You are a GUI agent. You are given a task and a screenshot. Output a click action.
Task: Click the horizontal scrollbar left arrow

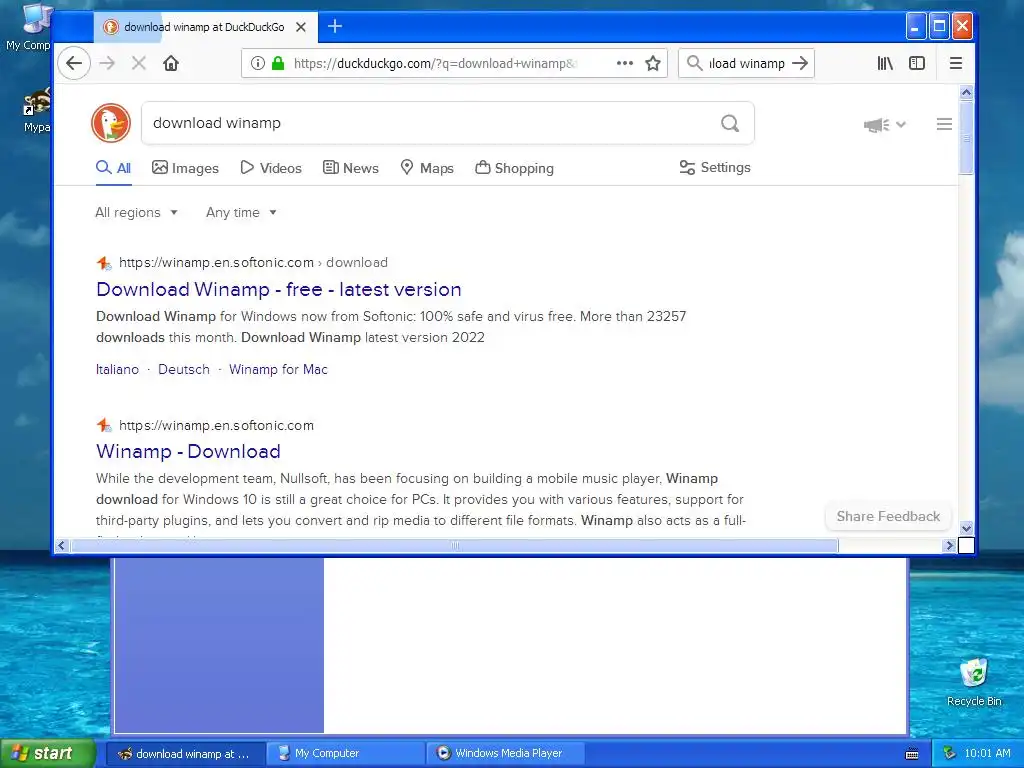62,545
